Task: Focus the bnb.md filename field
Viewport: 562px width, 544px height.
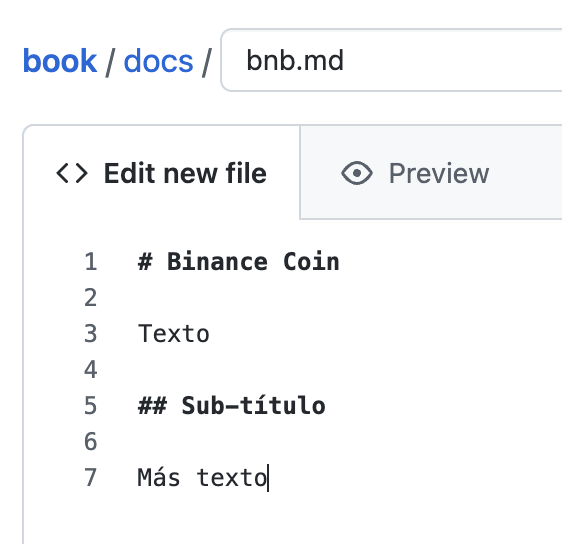Action: [391, 60]
